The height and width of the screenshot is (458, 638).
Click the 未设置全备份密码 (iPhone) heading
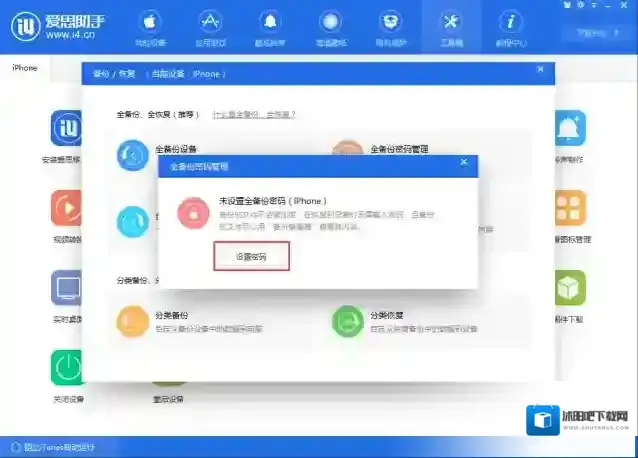click(x=273, y=201)
